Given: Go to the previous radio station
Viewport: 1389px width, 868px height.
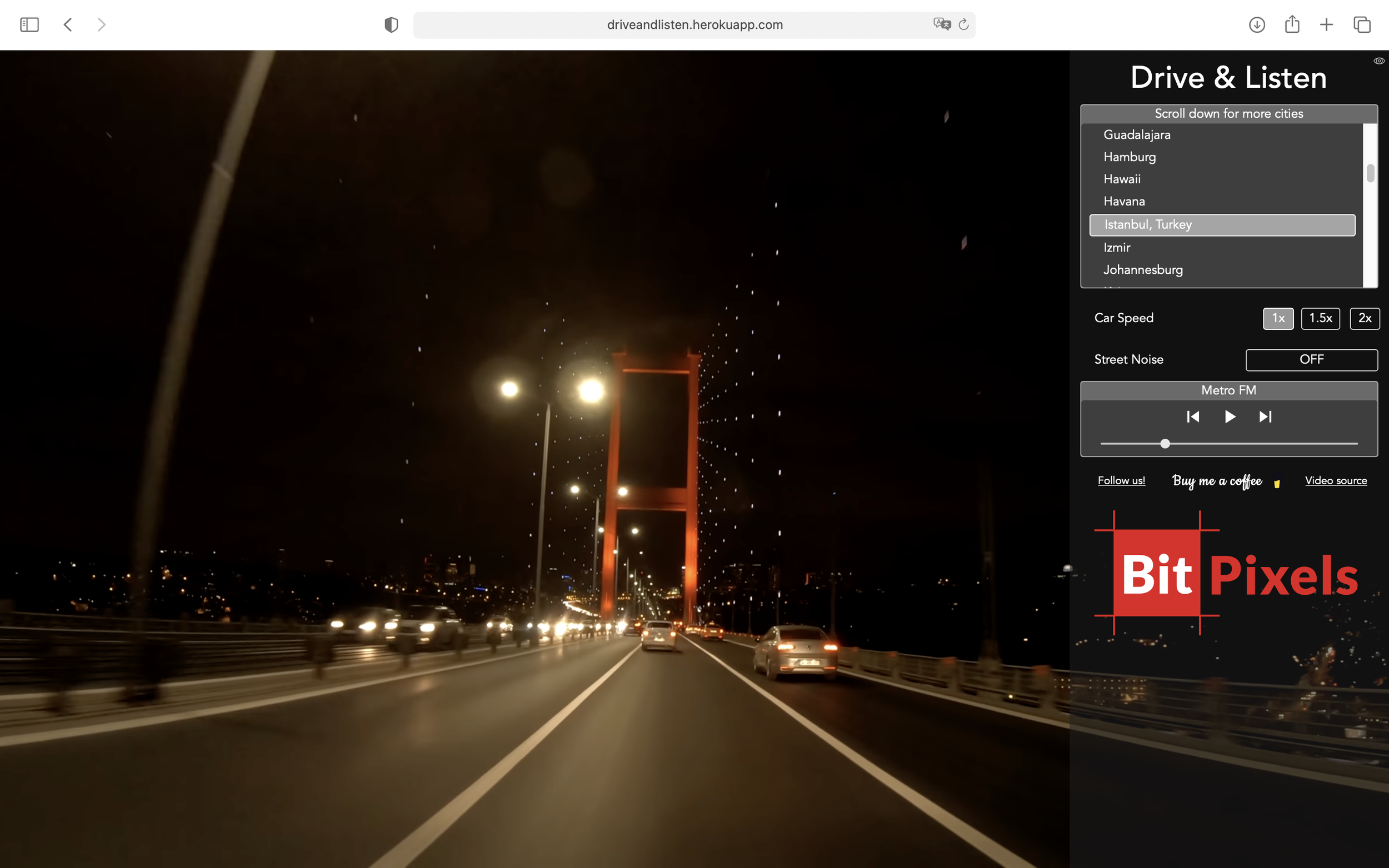Looking at the screenshot, I should pos(1193,417).
